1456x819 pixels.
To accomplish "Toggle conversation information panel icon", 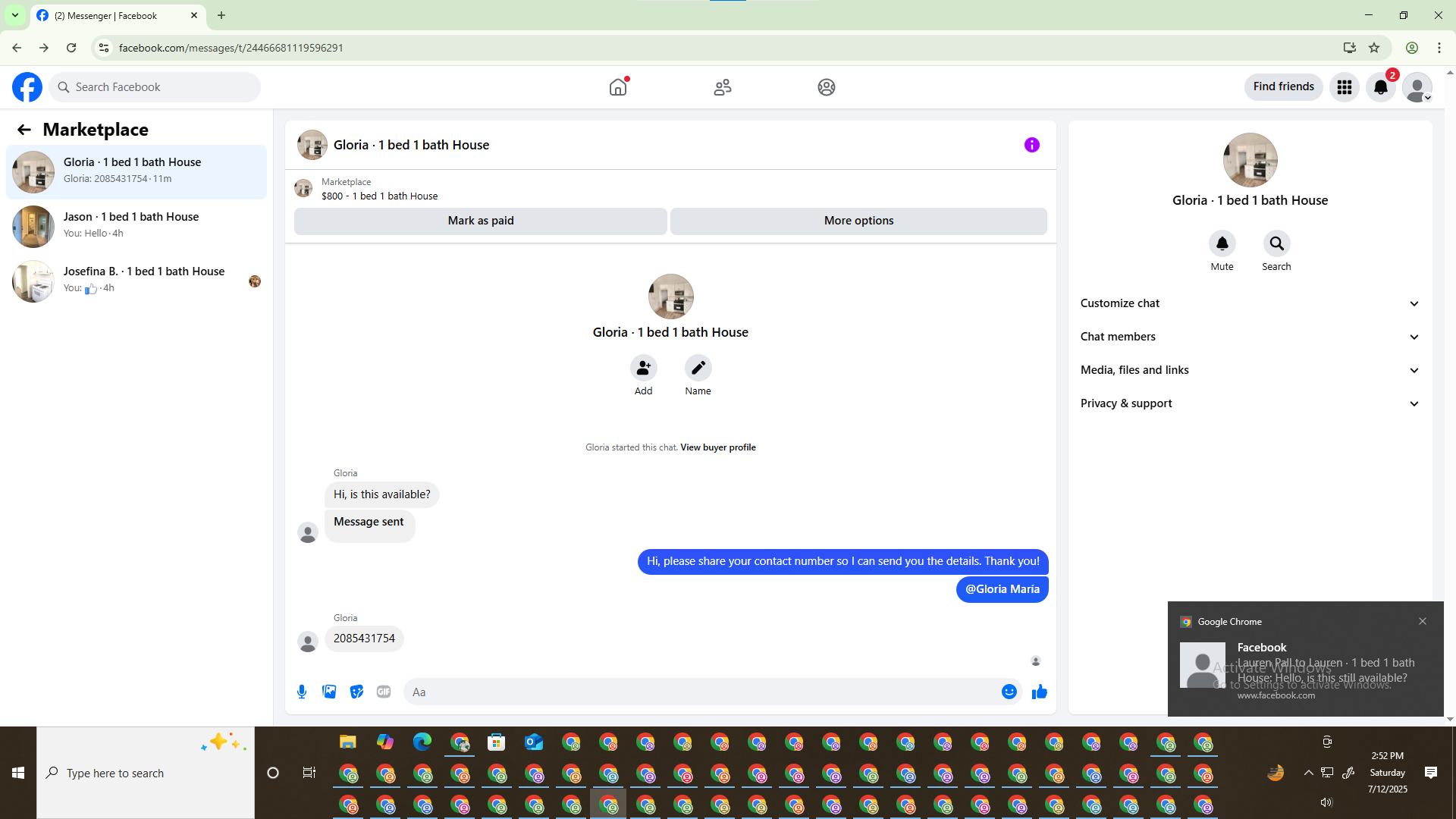I will (1031, 145).
